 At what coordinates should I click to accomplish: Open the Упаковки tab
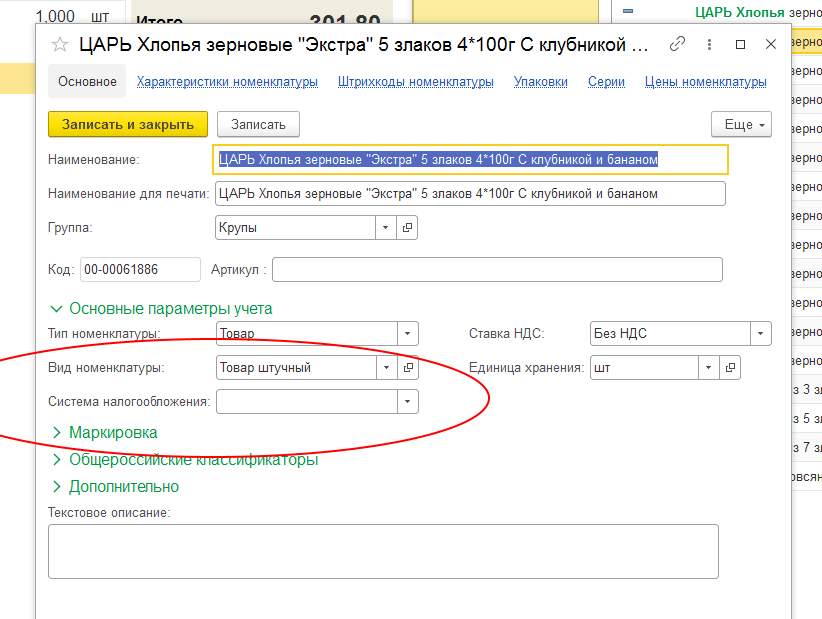point(540,82)
